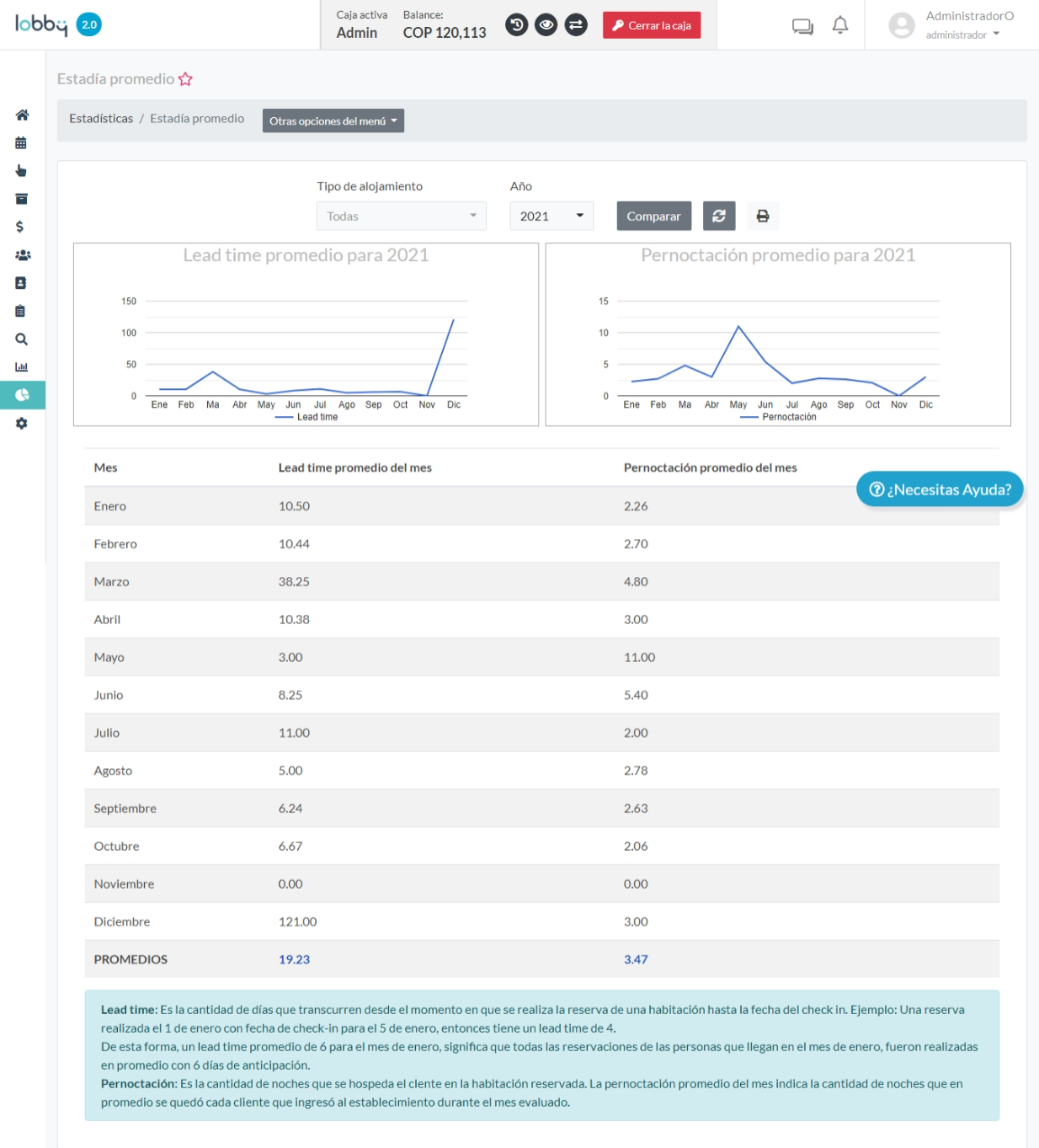Click the eye icon in the header

546,25
